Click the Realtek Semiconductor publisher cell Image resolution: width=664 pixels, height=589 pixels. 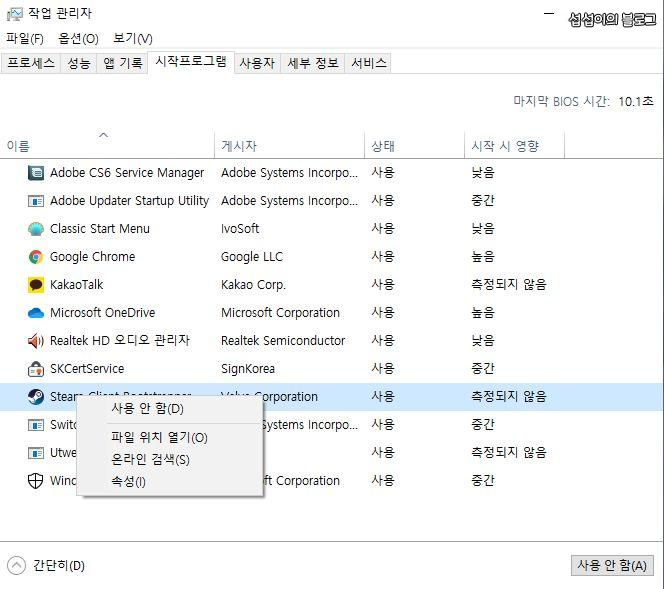pos(283,340)
